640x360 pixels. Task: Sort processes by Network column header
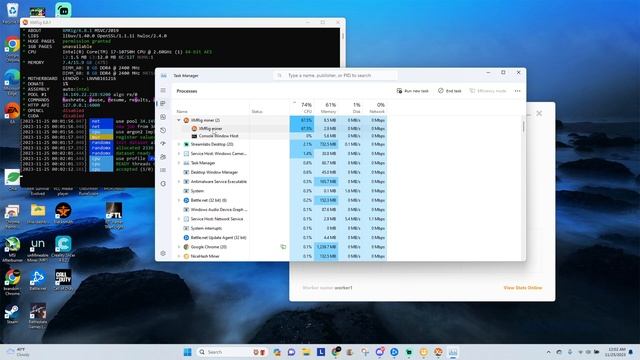tap(377, 108)
